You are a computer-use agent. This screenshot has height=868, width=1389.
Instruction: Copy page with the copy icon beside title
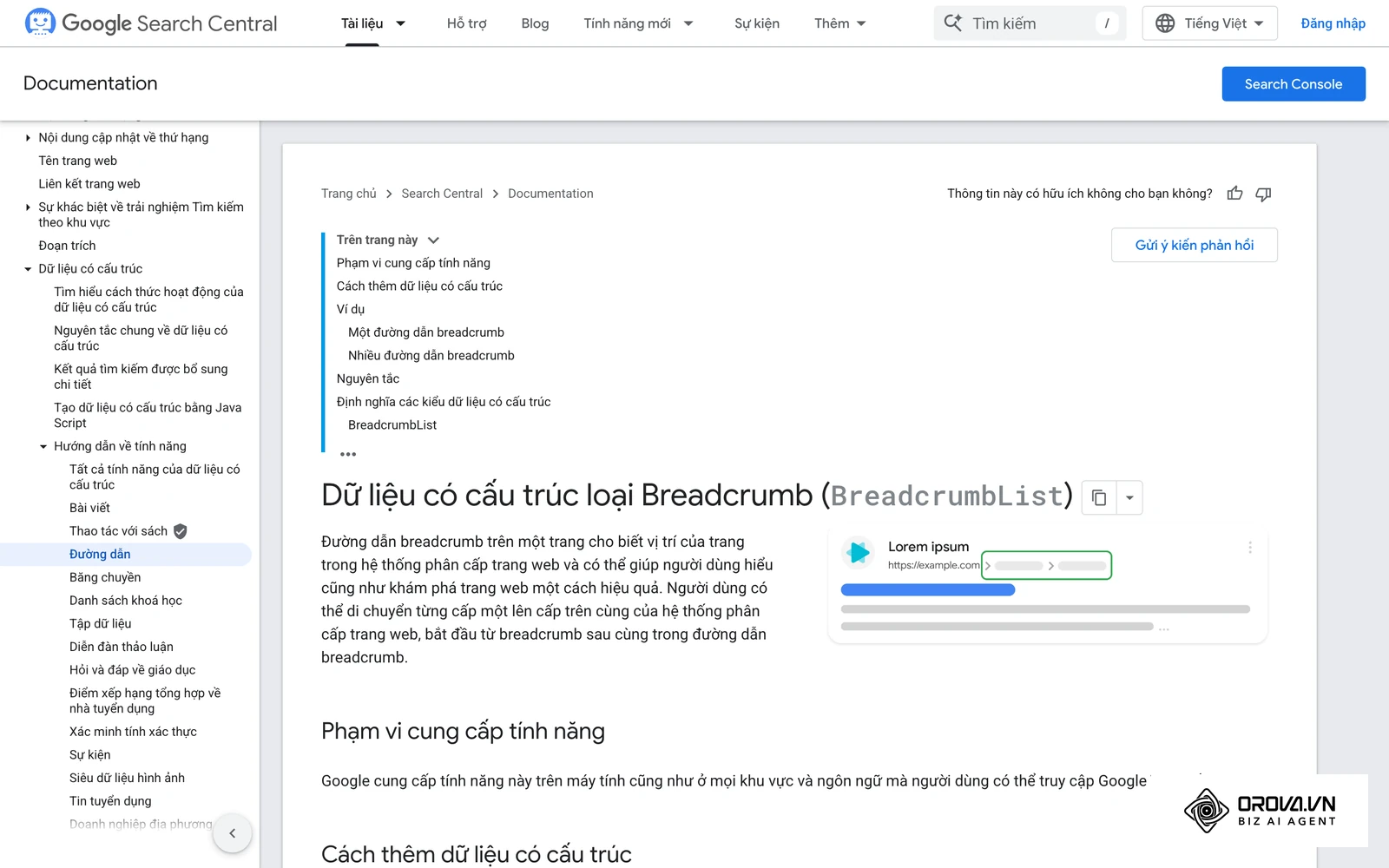(x=1099, y=497)
